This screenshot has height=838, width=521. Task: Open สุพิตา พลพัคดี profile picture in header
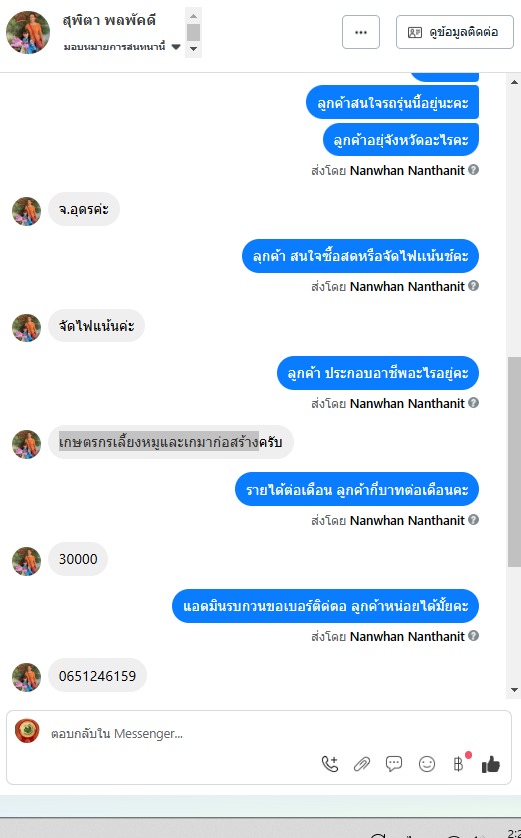tap(28, 33)
